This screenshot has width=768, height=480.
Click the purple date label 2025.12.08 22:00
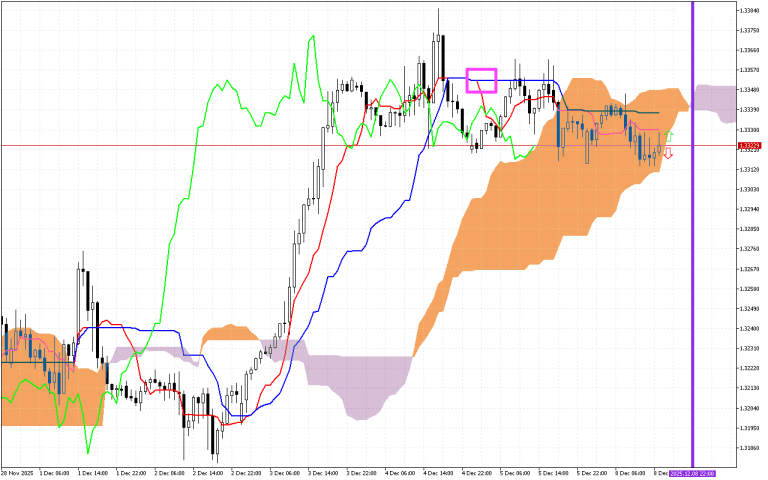tap(693, 474)
